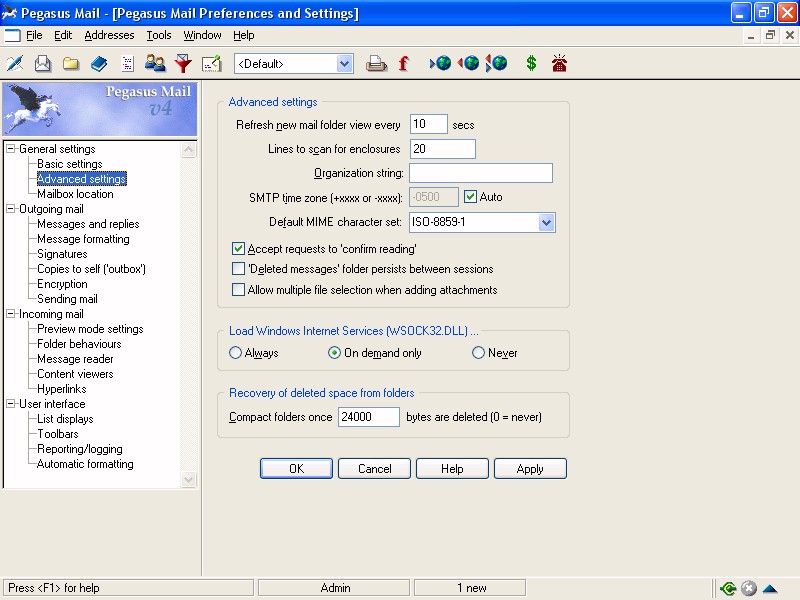This screenshot has width=800, height=600.
Task: Select Copies to self ('outbox') item
Action: (x=91, y=269)
